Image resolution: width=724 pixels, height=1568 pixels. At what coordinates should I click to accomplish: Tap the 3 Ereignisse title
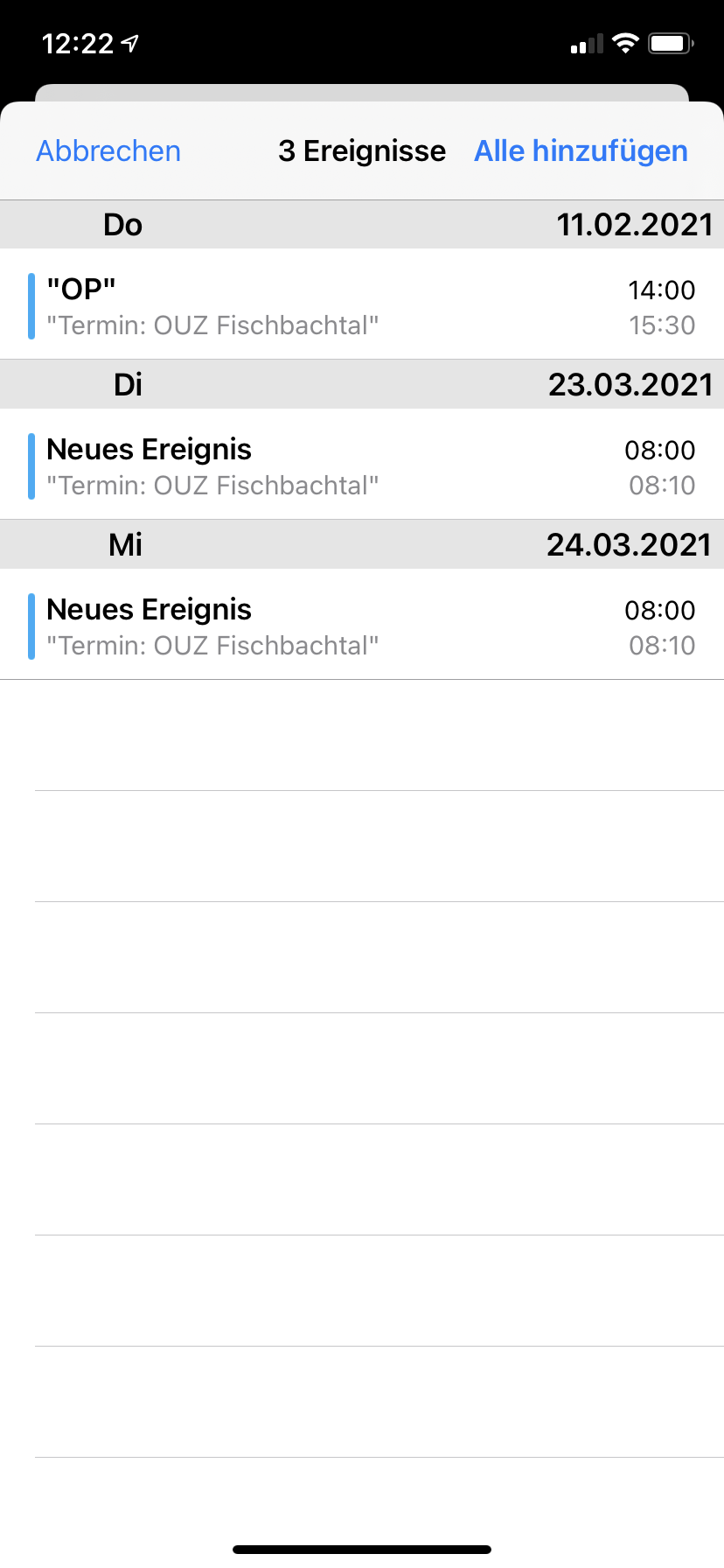pyautogui.click(x=362, y=151)
